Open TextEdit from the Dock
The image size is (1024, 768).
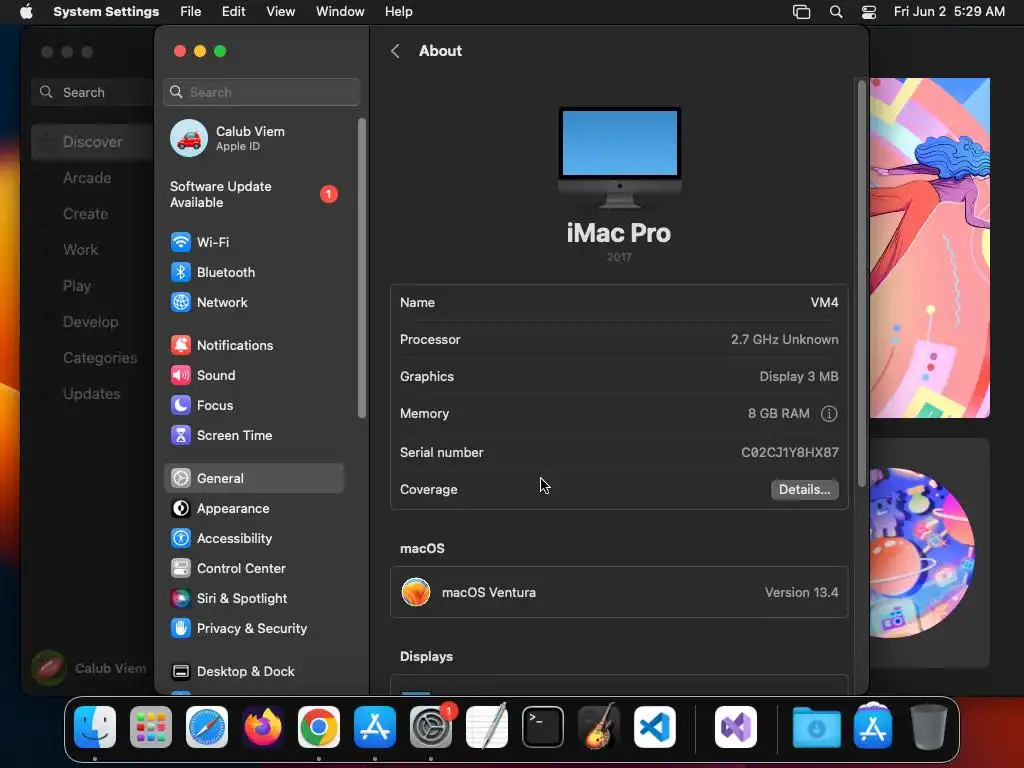click(x=487, y=727)
